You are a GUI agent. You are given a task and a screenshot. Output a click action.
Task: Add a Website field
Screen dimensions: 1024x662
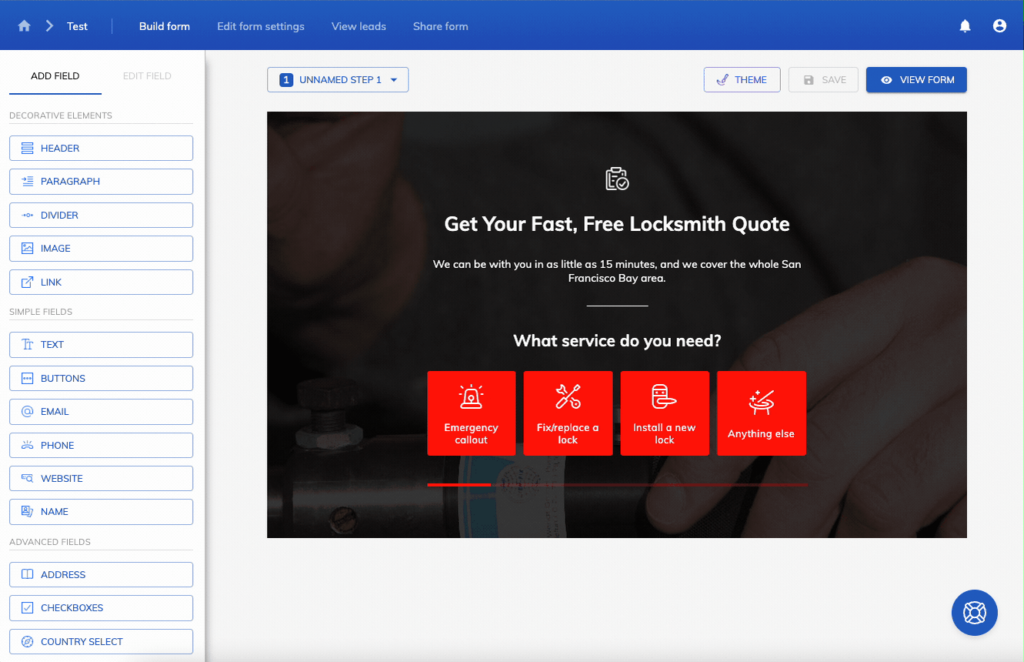click(101, 479)
